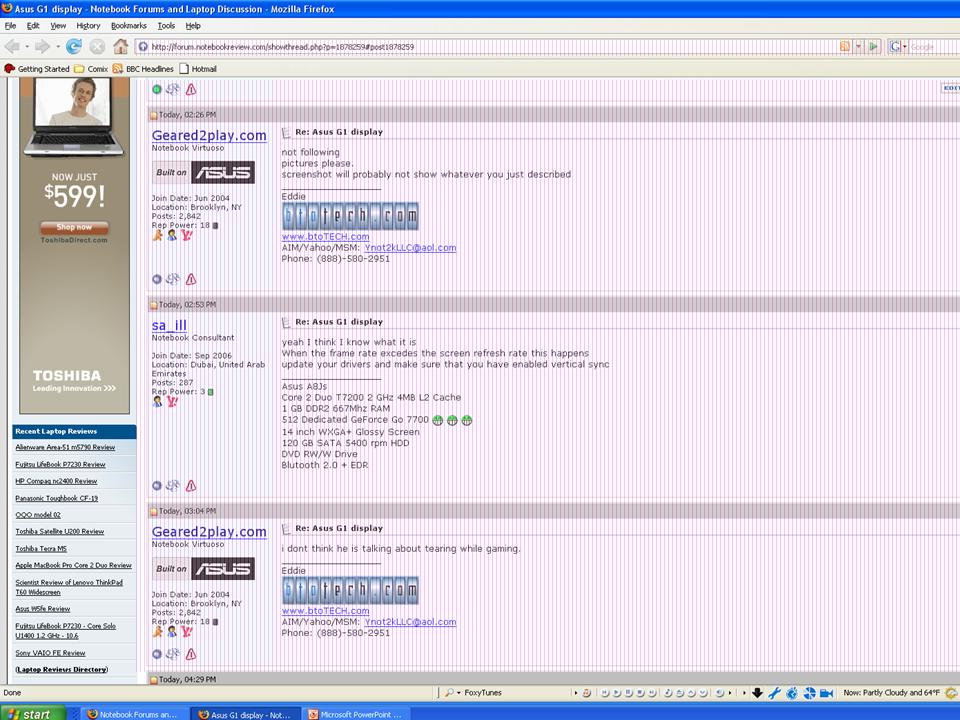Viewport: 960px width, 720px height.
Task: Switch to Notebook Forums taskbar window
Action: (132, 714)
